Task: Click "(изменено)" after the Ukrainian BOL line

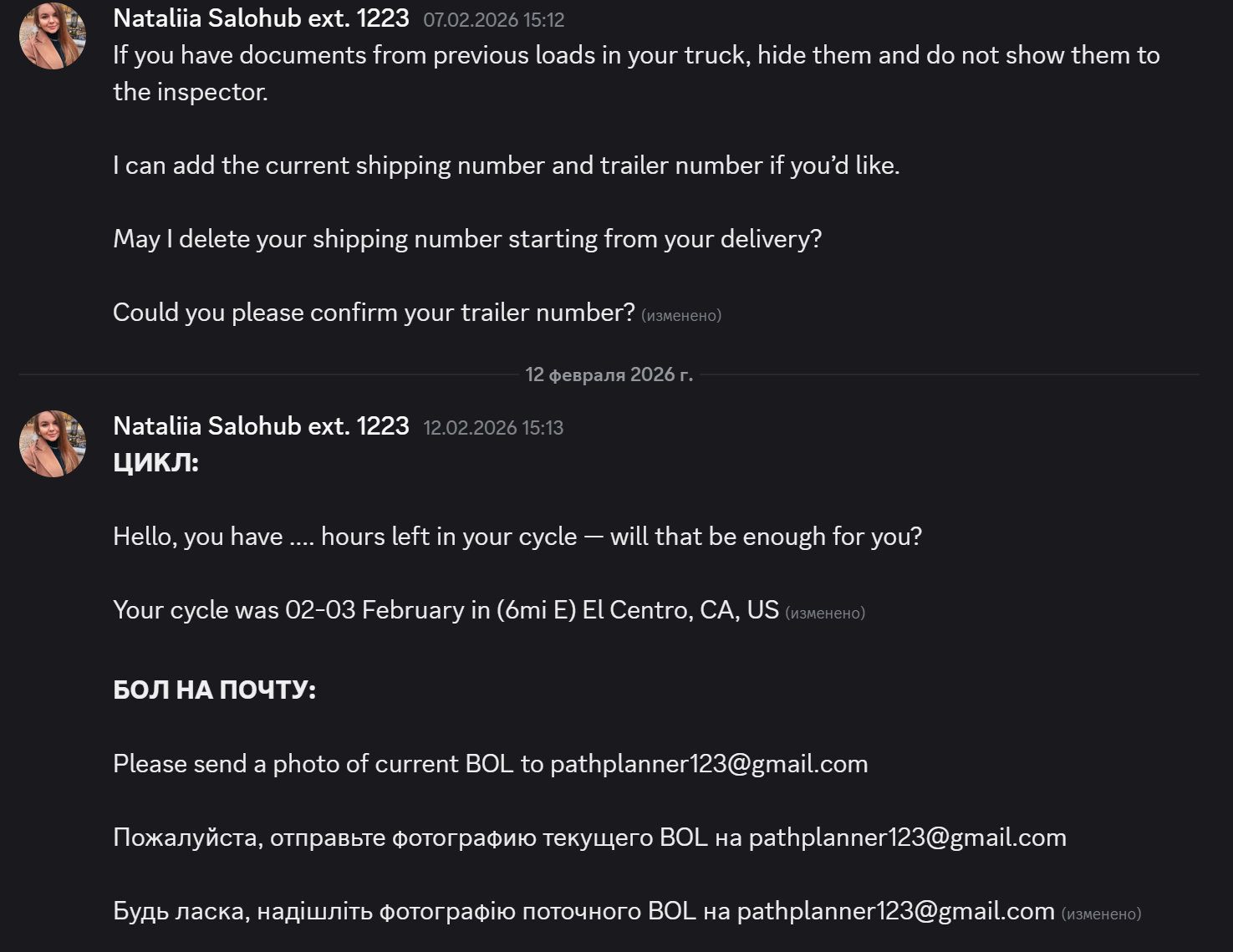Action: [x=1101, y=914]
